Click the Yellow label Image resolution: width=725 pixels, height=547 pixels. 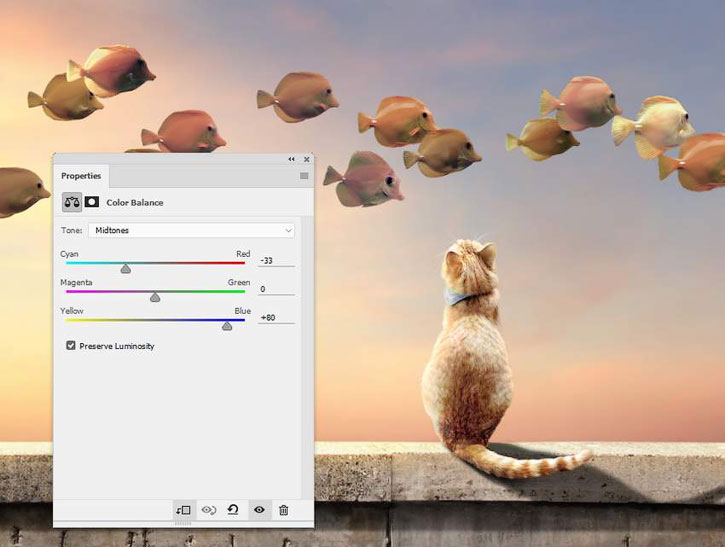(x=72, y=311)
